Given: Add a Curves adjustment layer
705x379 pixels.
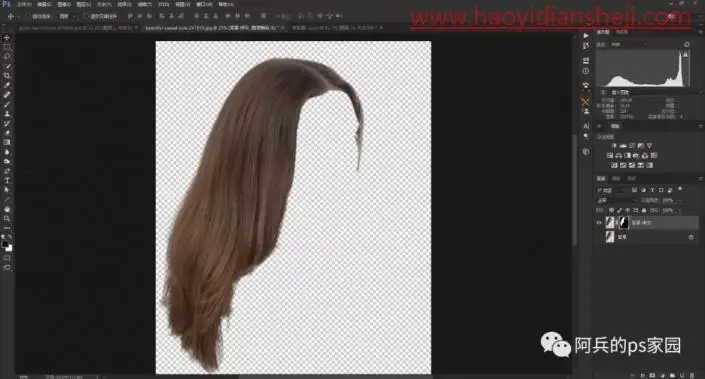Looking at the screenshot, I should (x=632, y=146).
